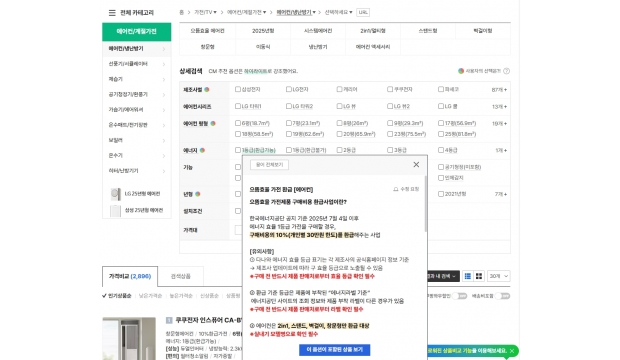
Task: Open the 에어컨 액세서리 category tab
Action: click(x=373, y=47)
